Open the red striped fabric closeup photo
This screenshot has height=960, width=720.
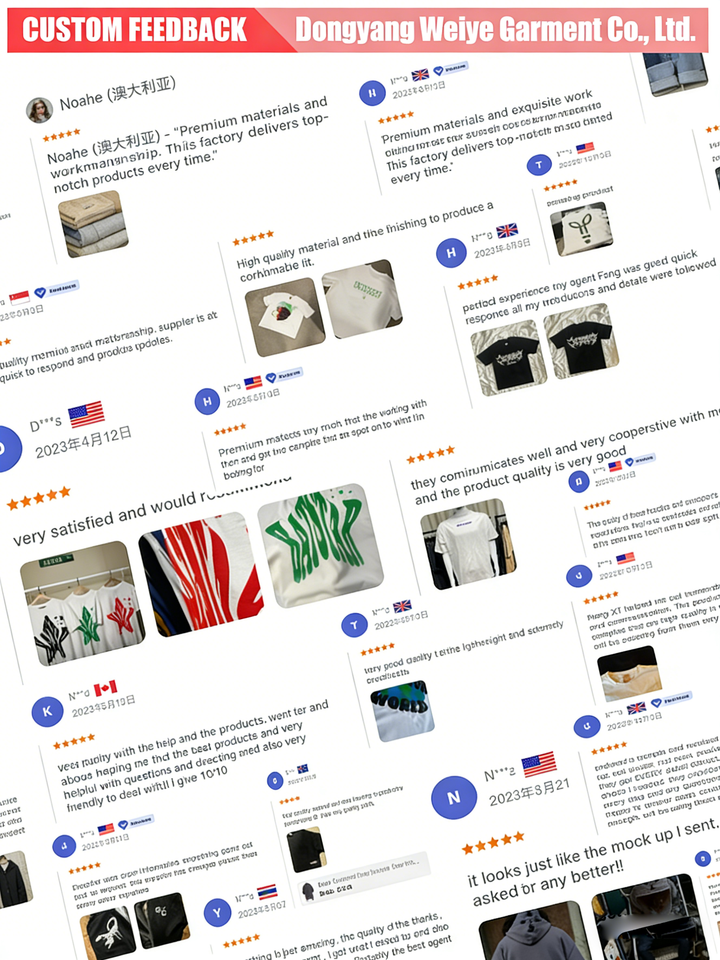(201, 574)
